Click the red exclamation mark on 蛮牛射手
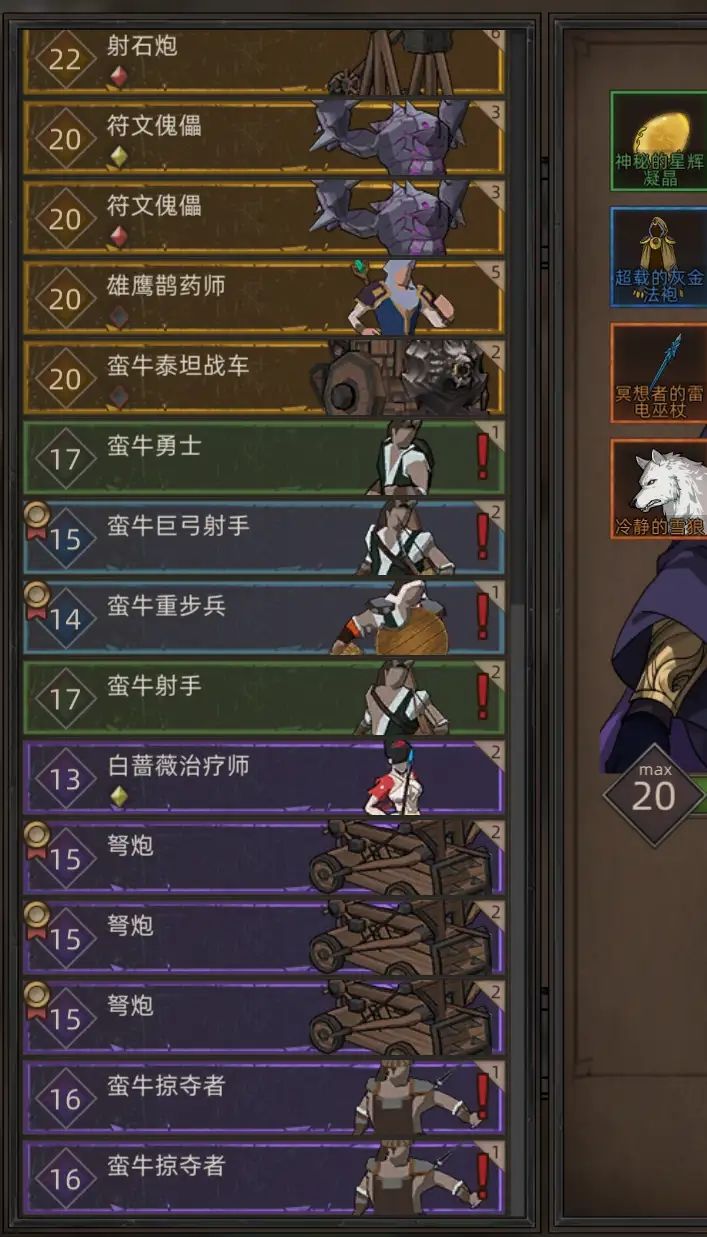This screenshot has width=707, height=1237. 484,697
